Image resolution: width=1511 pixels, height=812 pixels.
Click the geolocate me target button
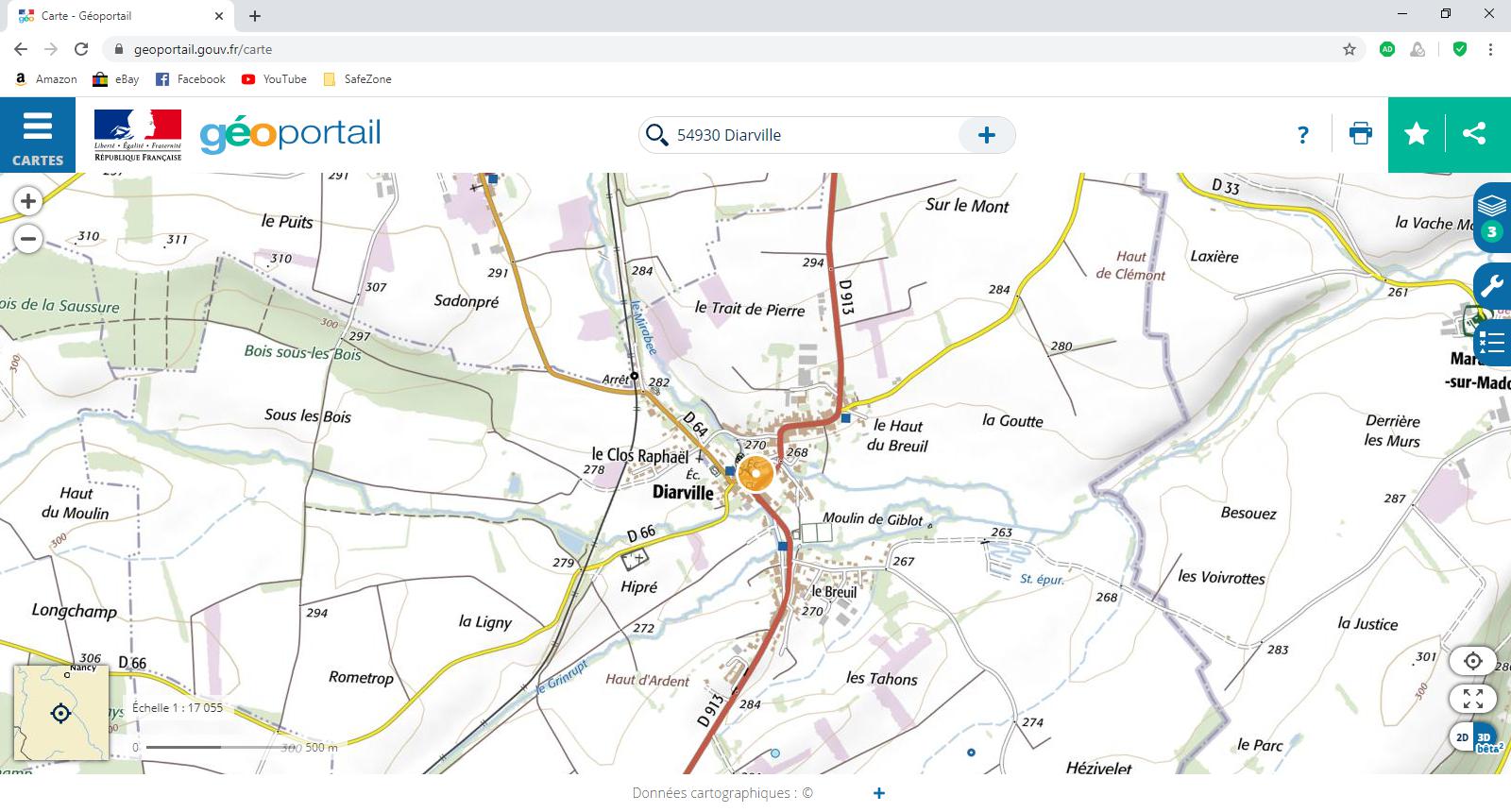[x=1473, y=661]
